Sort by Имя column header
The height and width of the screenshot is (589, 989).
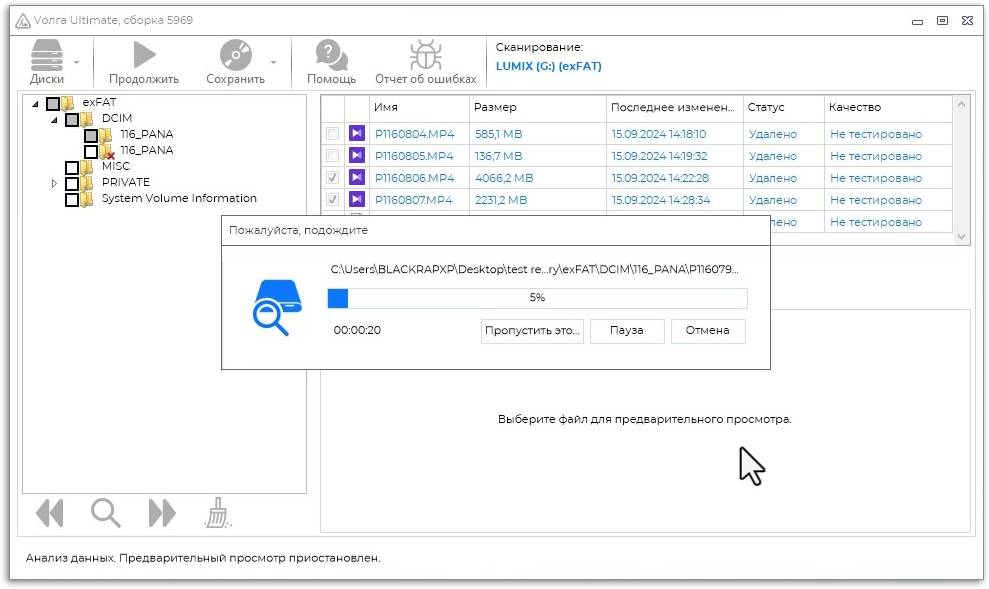tap(419, 108)
